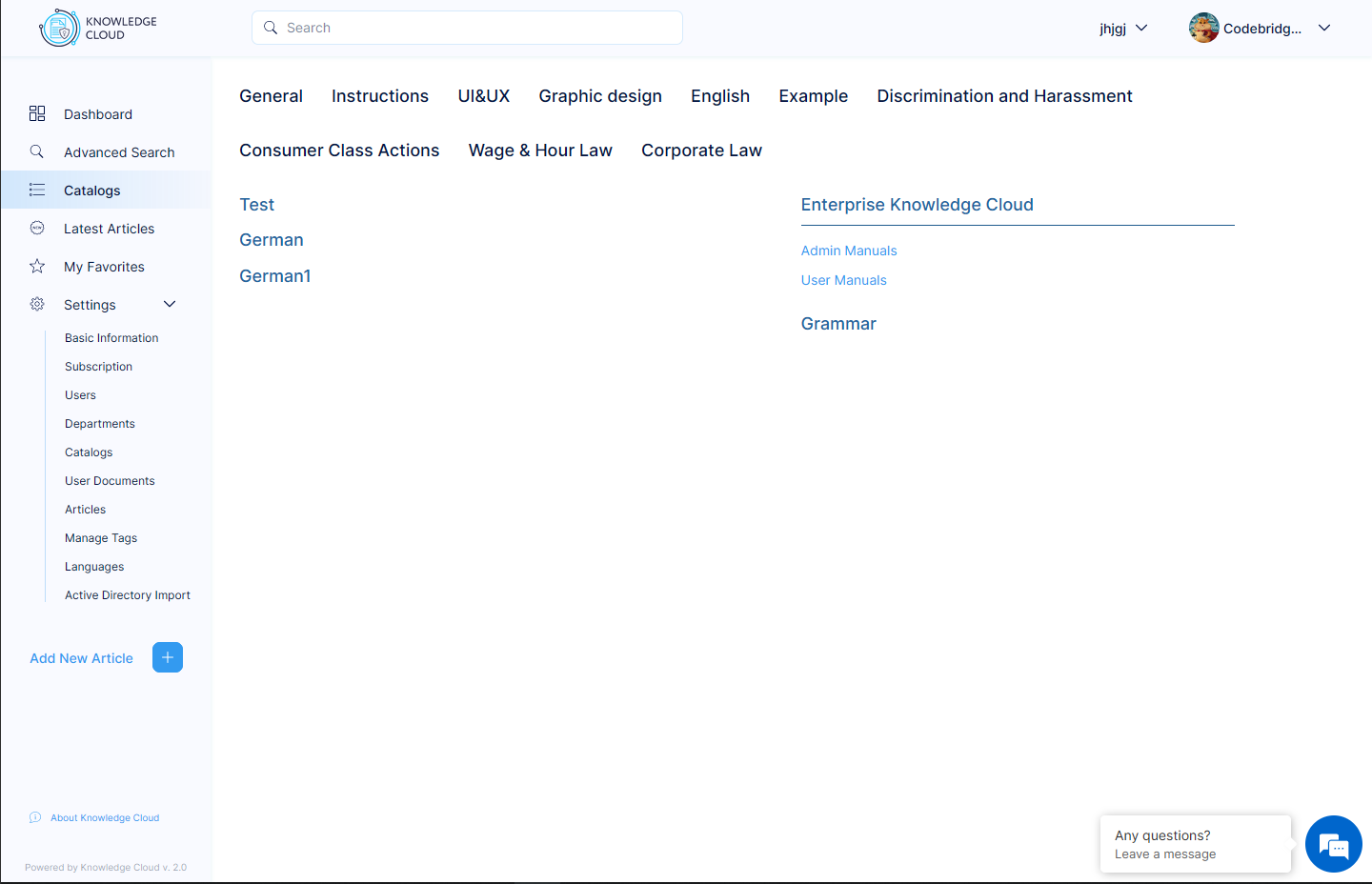Collapse the Settings submenu chevron
Screen dimensions: 1372x884
pyautogui.click(x=170, y=304)
